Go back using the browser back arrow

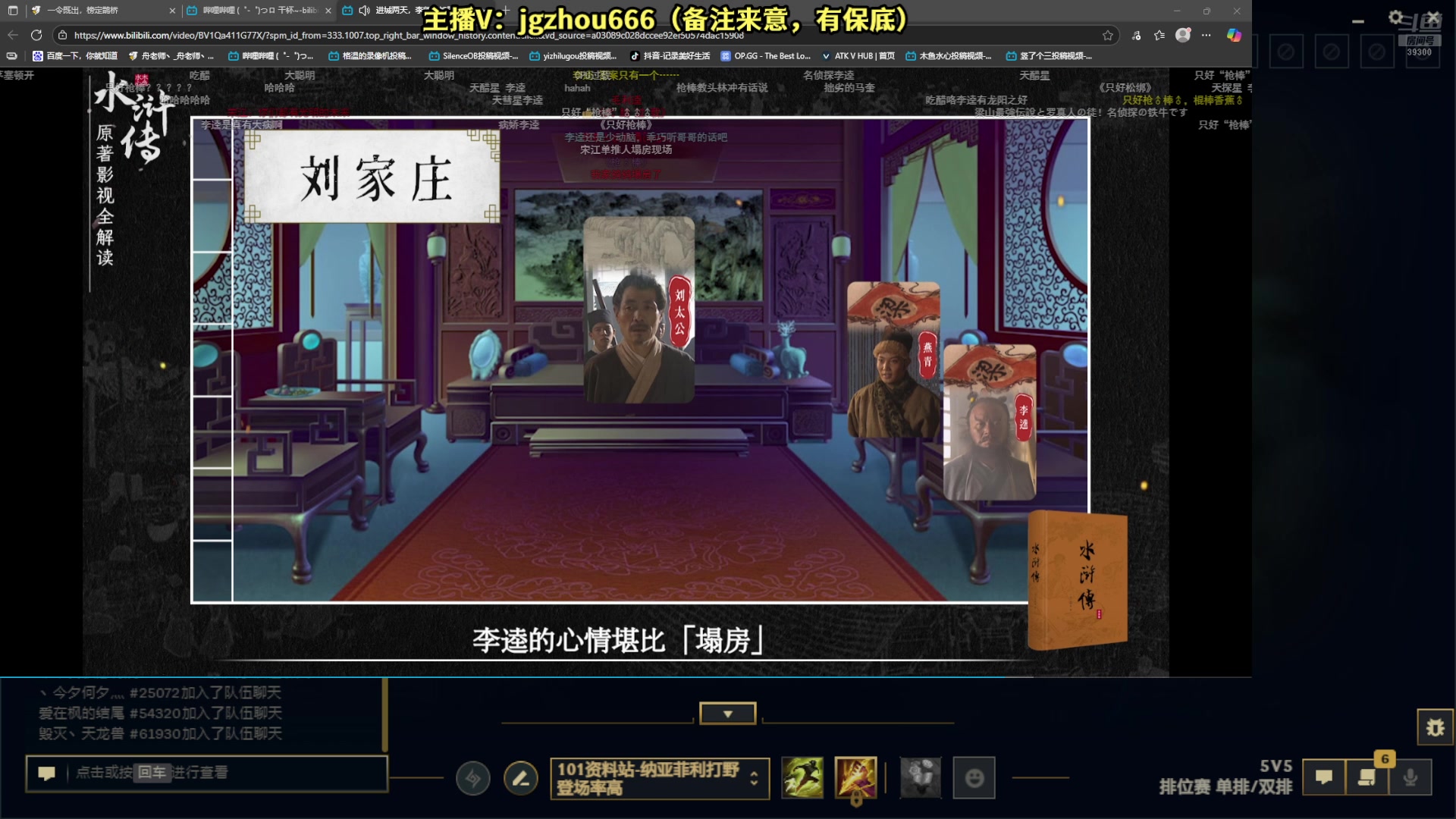pos(12,35)
